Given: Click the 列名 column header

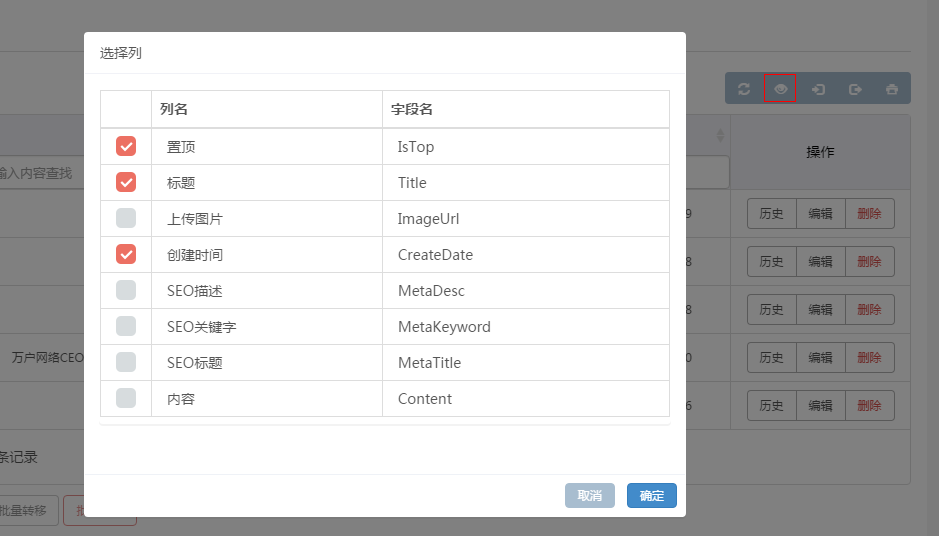Looking at the screenshot, I should point(267,109).
